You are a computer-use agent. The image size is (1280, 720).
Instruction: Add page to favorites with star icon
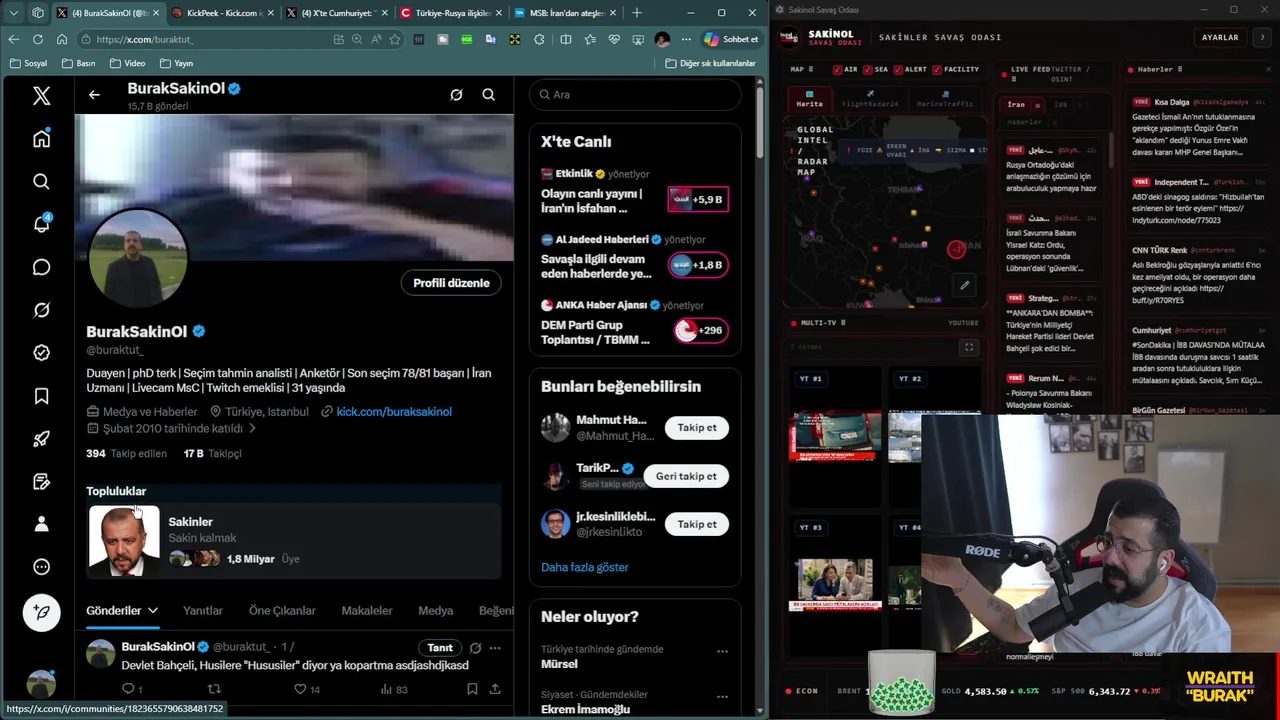coord(395,39)
